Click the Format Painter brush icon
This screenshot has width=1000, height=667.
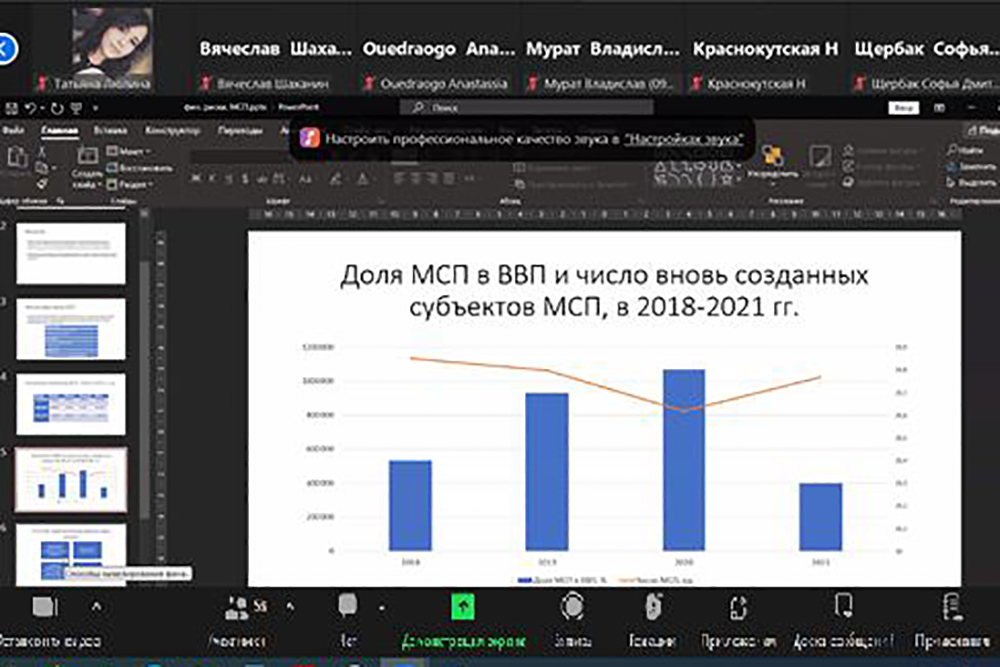[x=42, y=184]
